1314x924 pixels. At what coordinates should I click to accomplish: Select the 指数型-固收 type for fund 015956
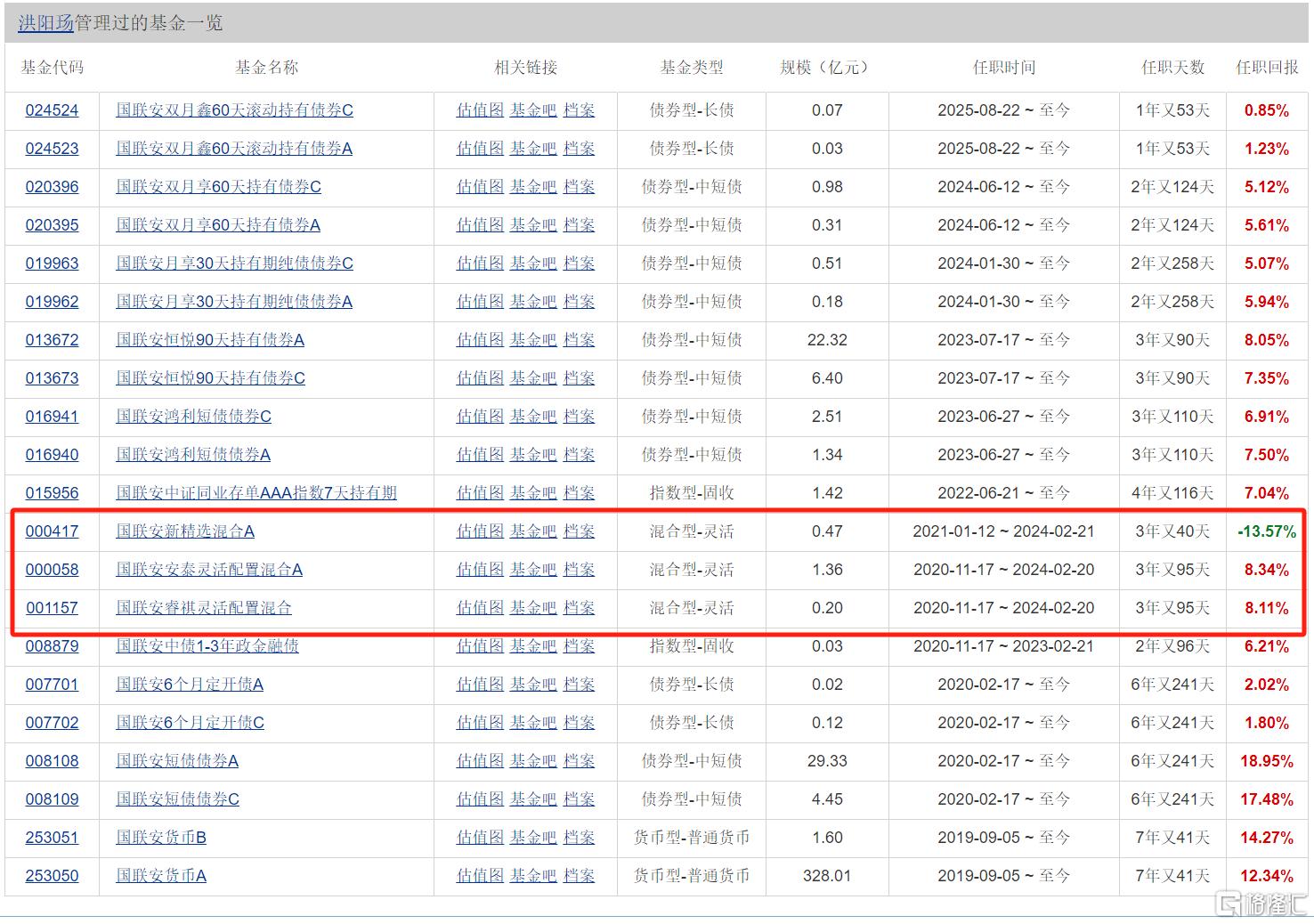click(x=692, y=493)
